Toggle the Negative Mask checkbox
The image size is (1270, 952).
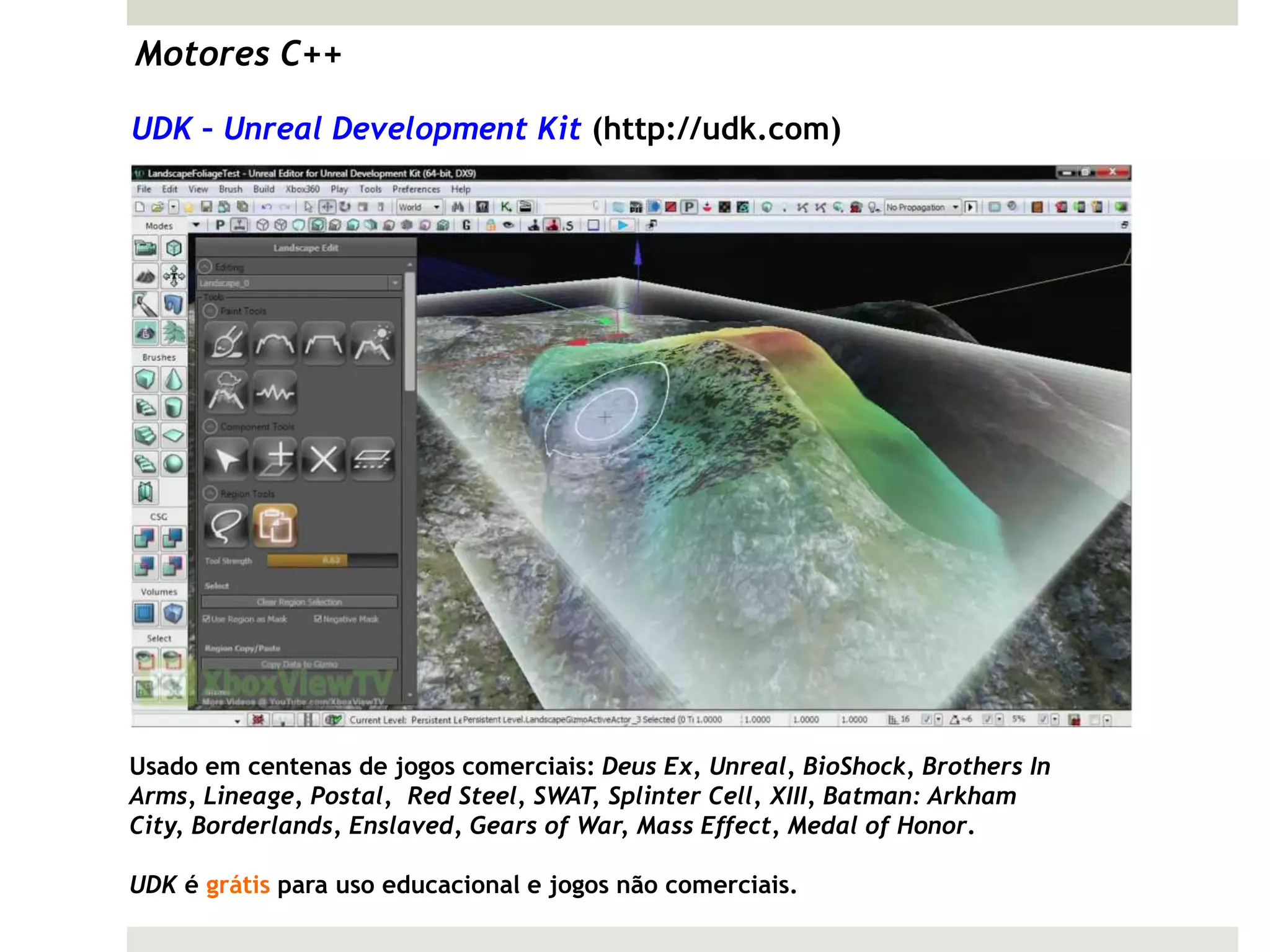[x=318, y=619]
